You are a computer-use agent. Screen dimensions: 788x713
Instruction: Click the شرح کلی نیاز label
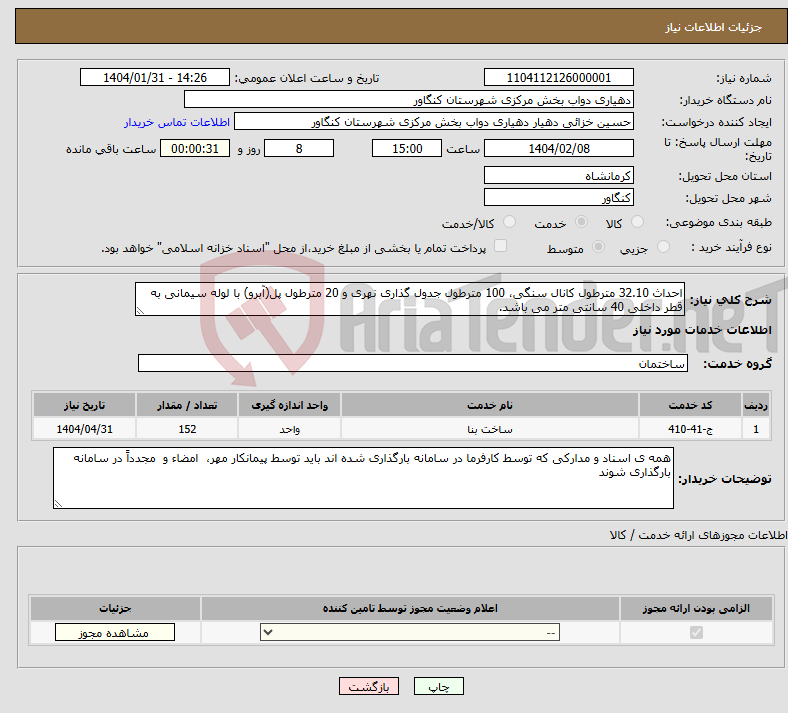point(730,300)
